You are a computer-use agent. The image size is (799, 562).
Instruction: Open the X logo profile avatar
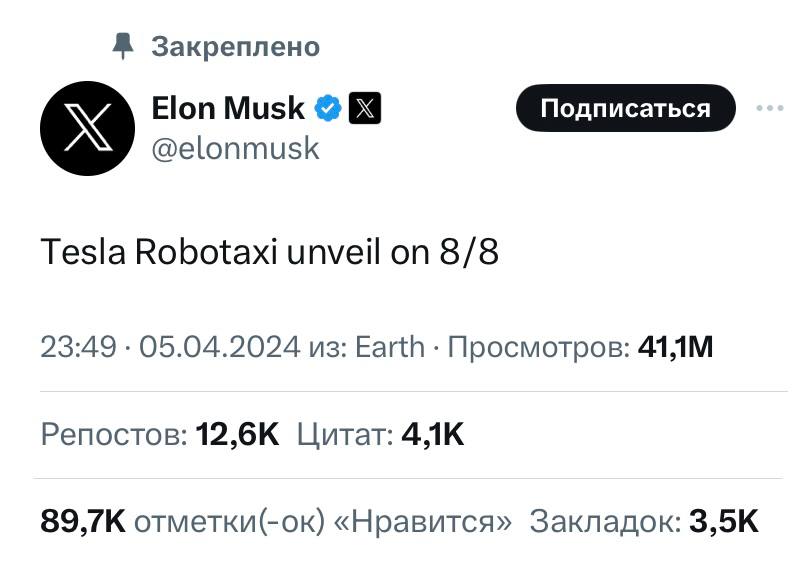point(87,128)
